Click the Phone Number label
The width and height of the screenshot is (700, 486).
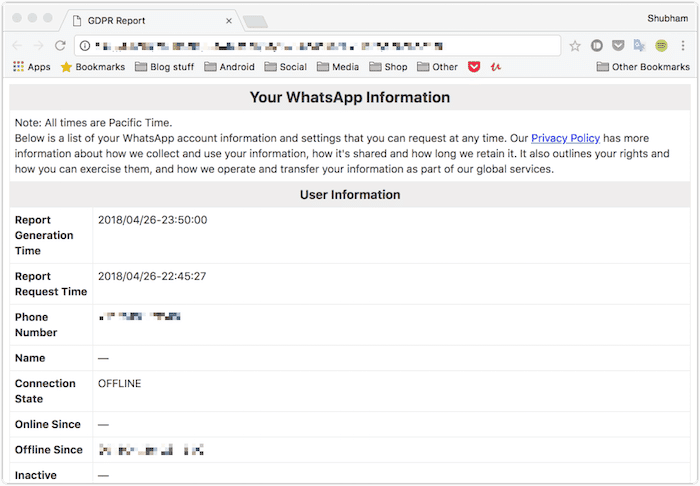pos(36,325)
